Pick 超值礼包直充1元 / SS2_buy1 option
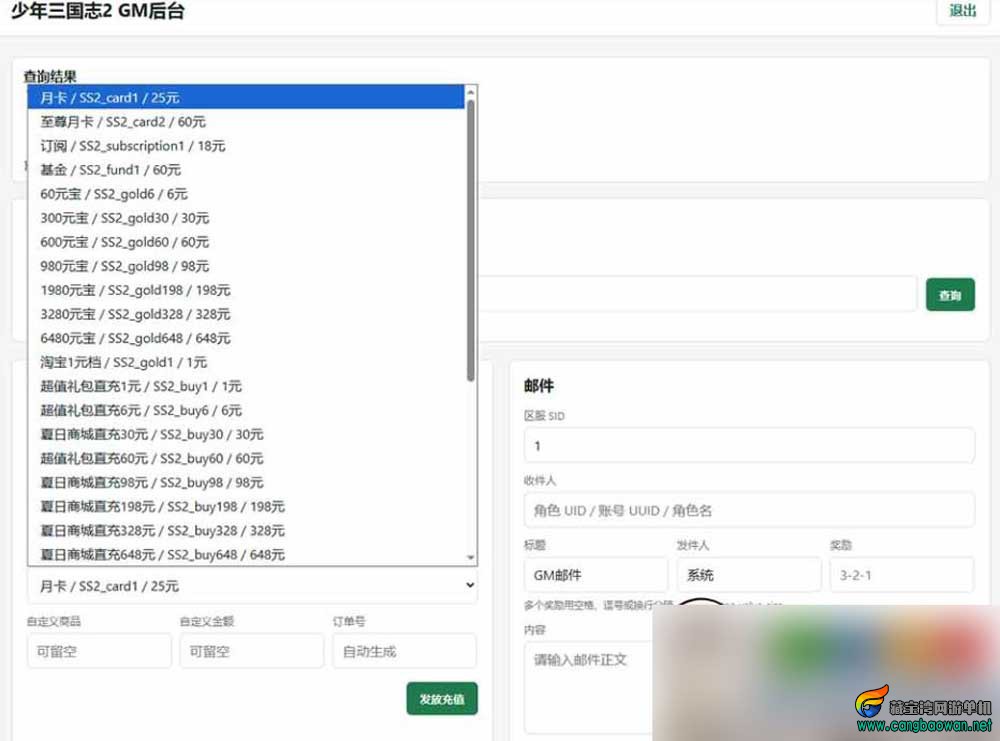This screenshot has height=741, width=1000. (x=246, y=386)
